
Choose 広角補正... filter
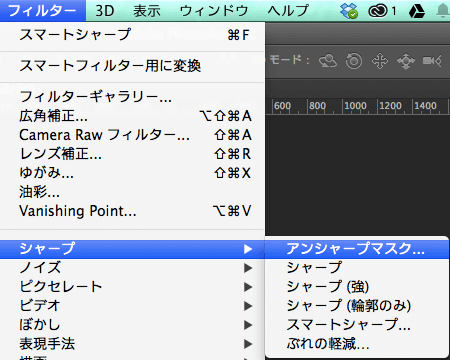click(133, 116)
